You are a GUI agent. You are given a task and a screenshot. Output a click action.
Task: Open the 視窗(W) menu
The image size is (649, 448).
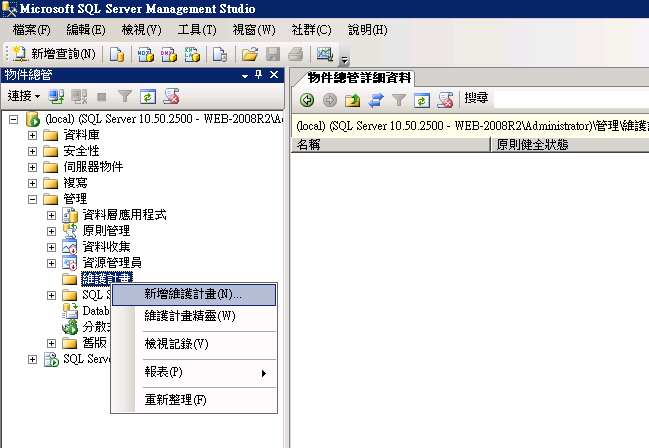click(254, 30)
